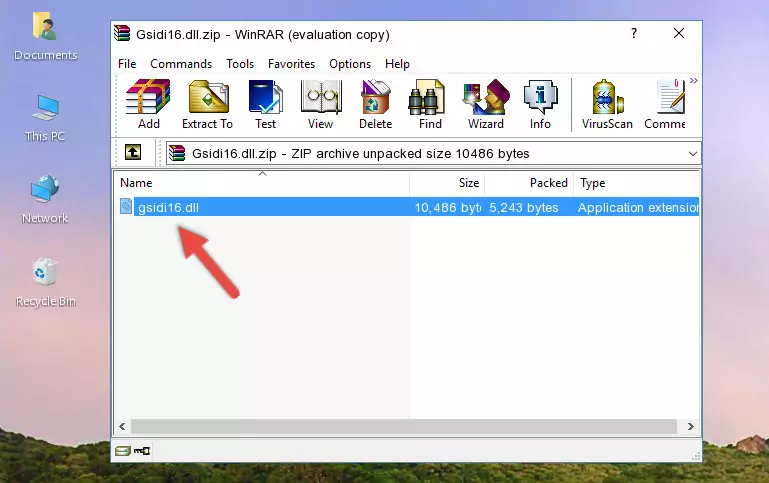Click the gsidi16.dll file icon
This screenshot has width=769, height=483.
point(126,206)
